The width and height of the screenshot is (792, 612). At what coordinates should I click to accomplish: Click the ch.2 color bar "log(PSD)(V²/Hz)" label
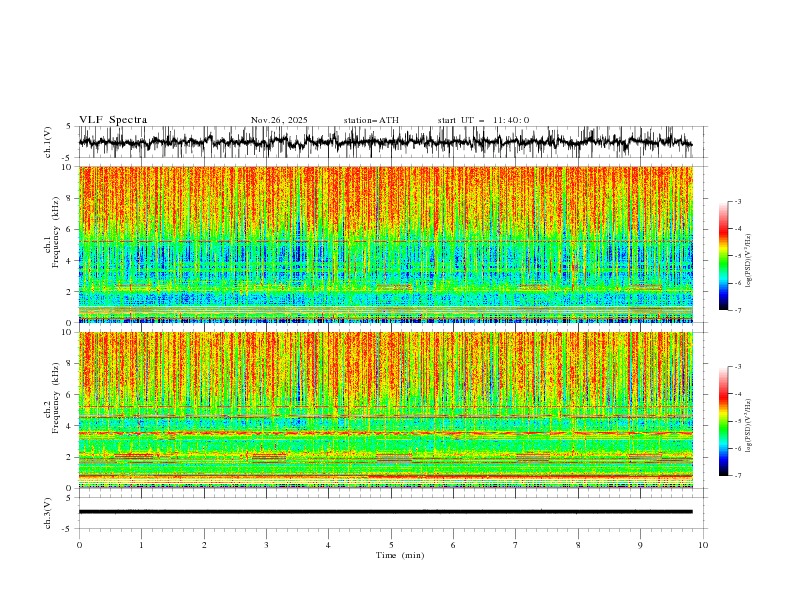coord(748,425)
